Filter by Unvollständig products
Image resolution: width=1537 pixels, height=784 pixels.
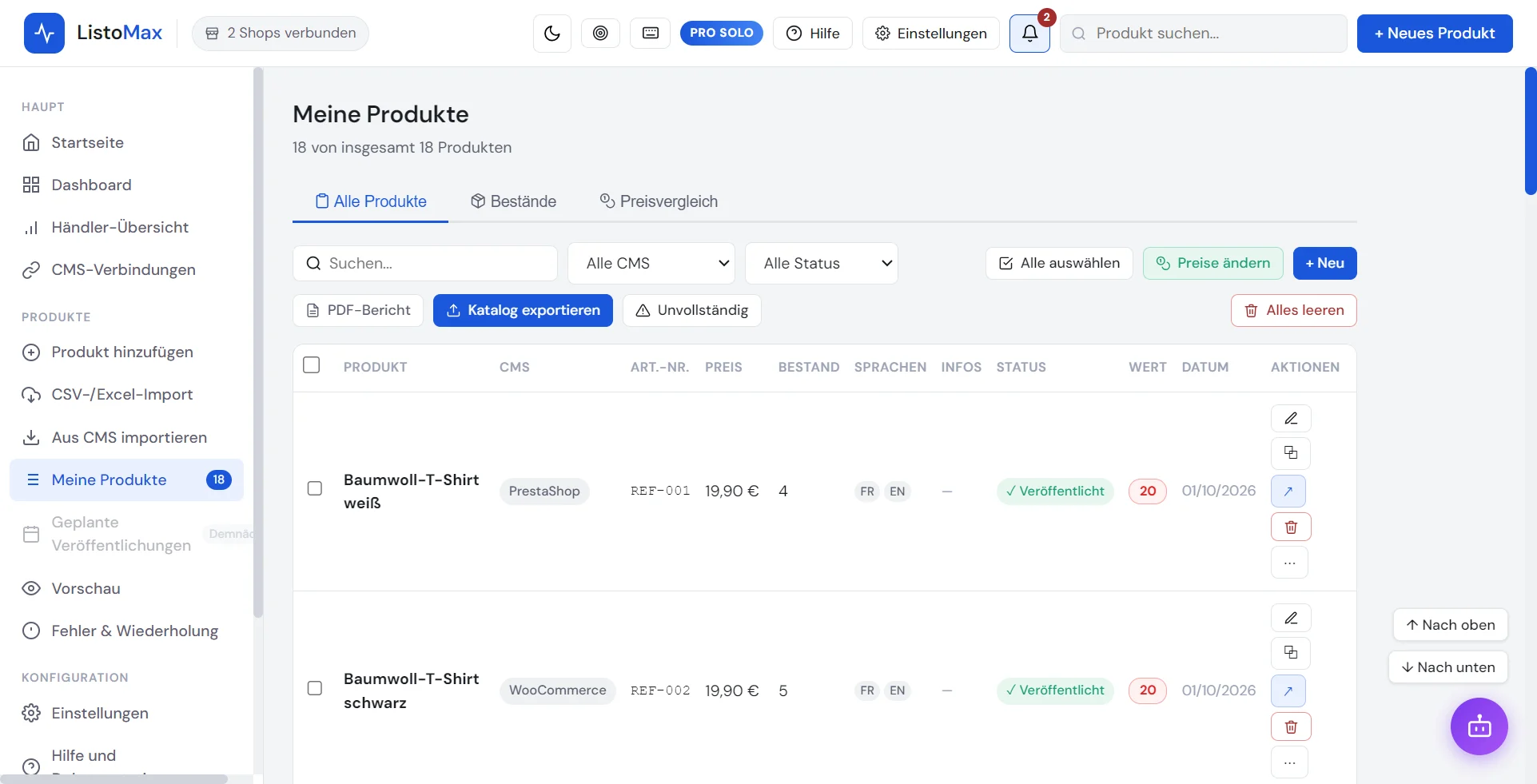click(692, 311)
